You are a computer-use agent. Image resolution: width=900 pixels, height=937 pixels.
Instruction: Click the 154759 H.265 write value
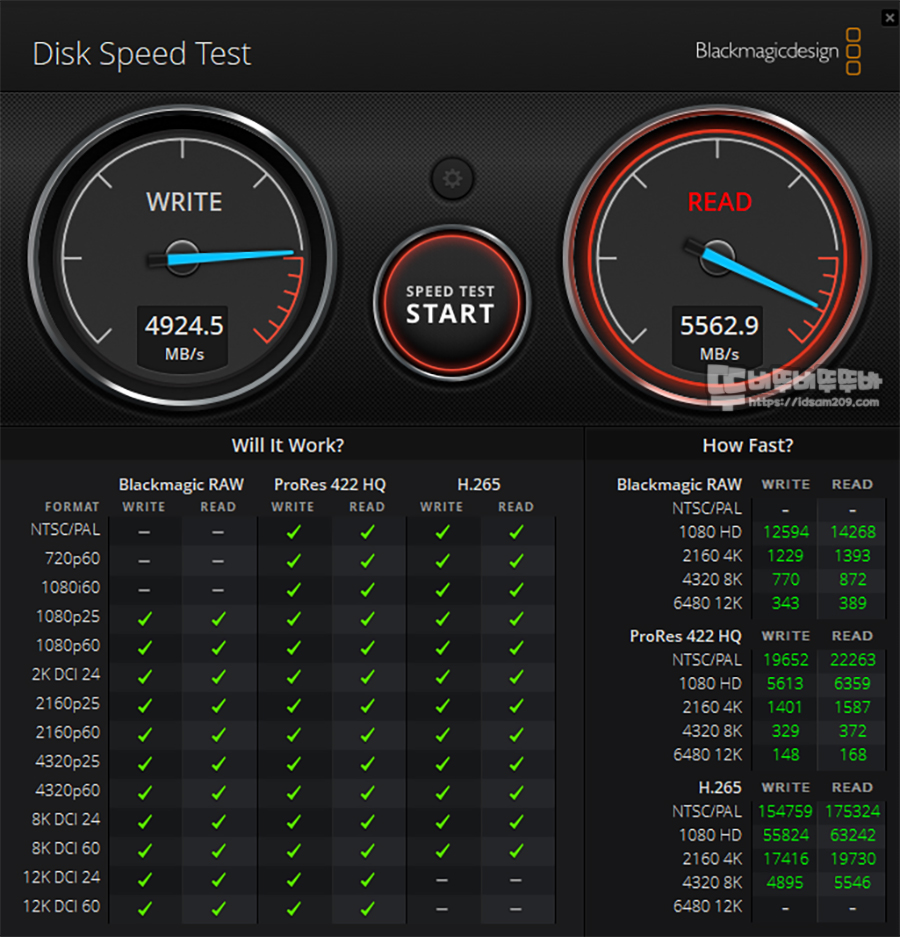pos(785,812)
